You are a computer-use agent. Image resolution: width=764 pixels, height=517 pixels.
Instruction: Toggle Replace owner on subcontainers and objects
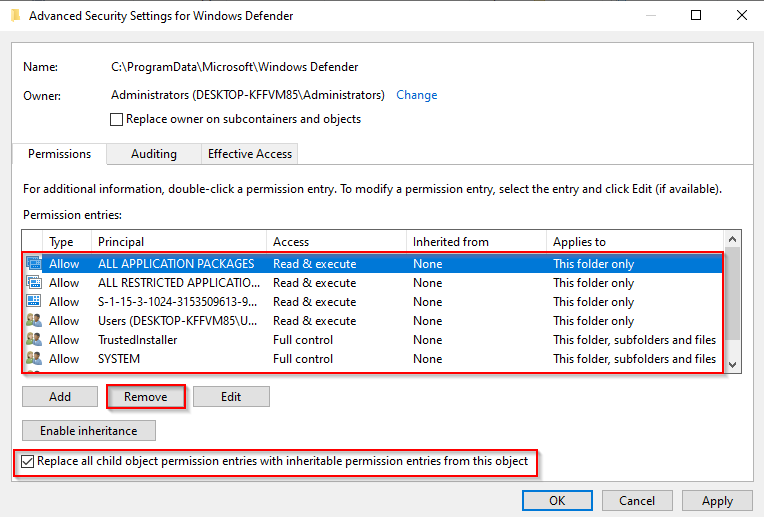pos(116,119)
